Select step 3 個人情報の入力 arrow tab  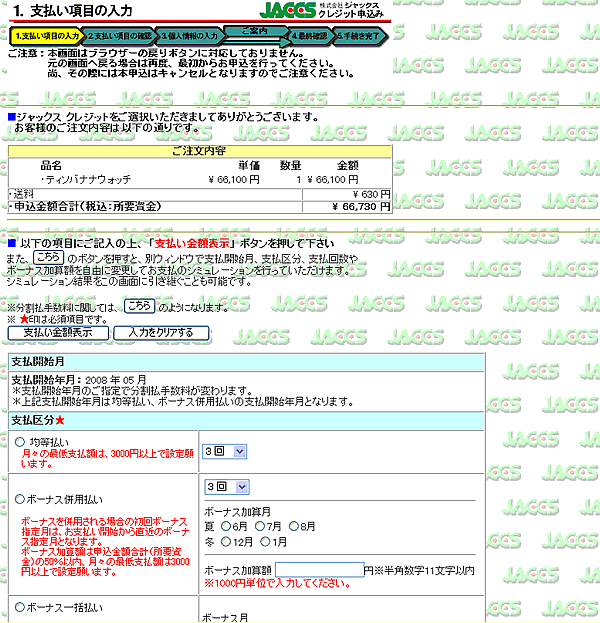pos(190,36)
